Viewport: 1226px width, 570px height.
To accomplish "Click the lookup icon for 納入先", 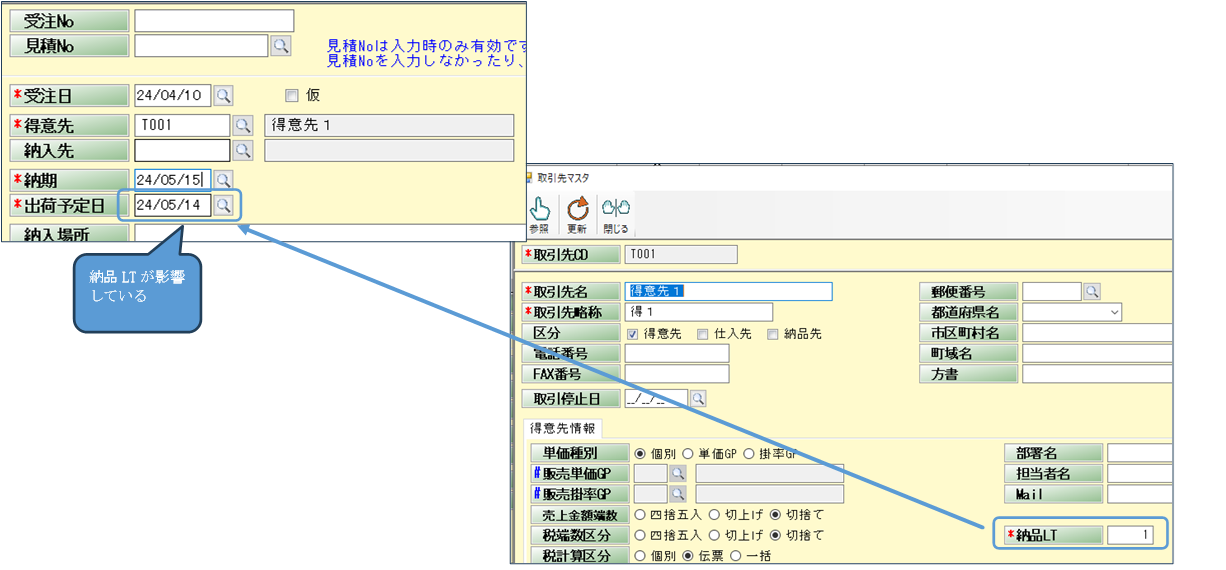I will 243,150.
